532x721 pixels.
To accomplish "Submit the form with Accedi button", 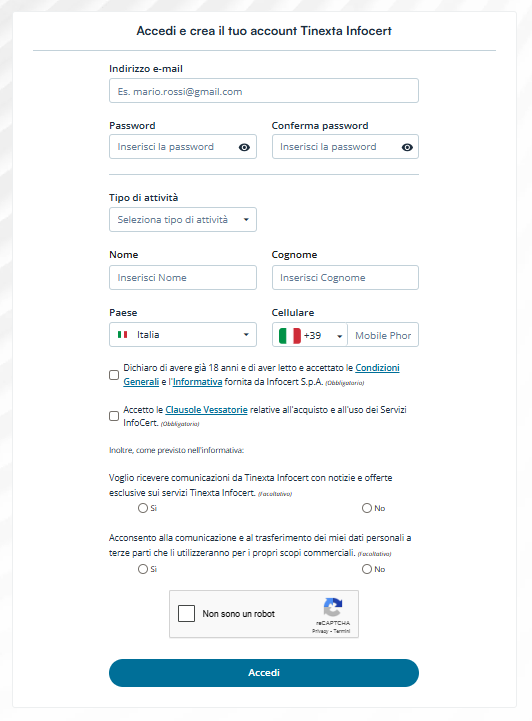I will 264,673.
